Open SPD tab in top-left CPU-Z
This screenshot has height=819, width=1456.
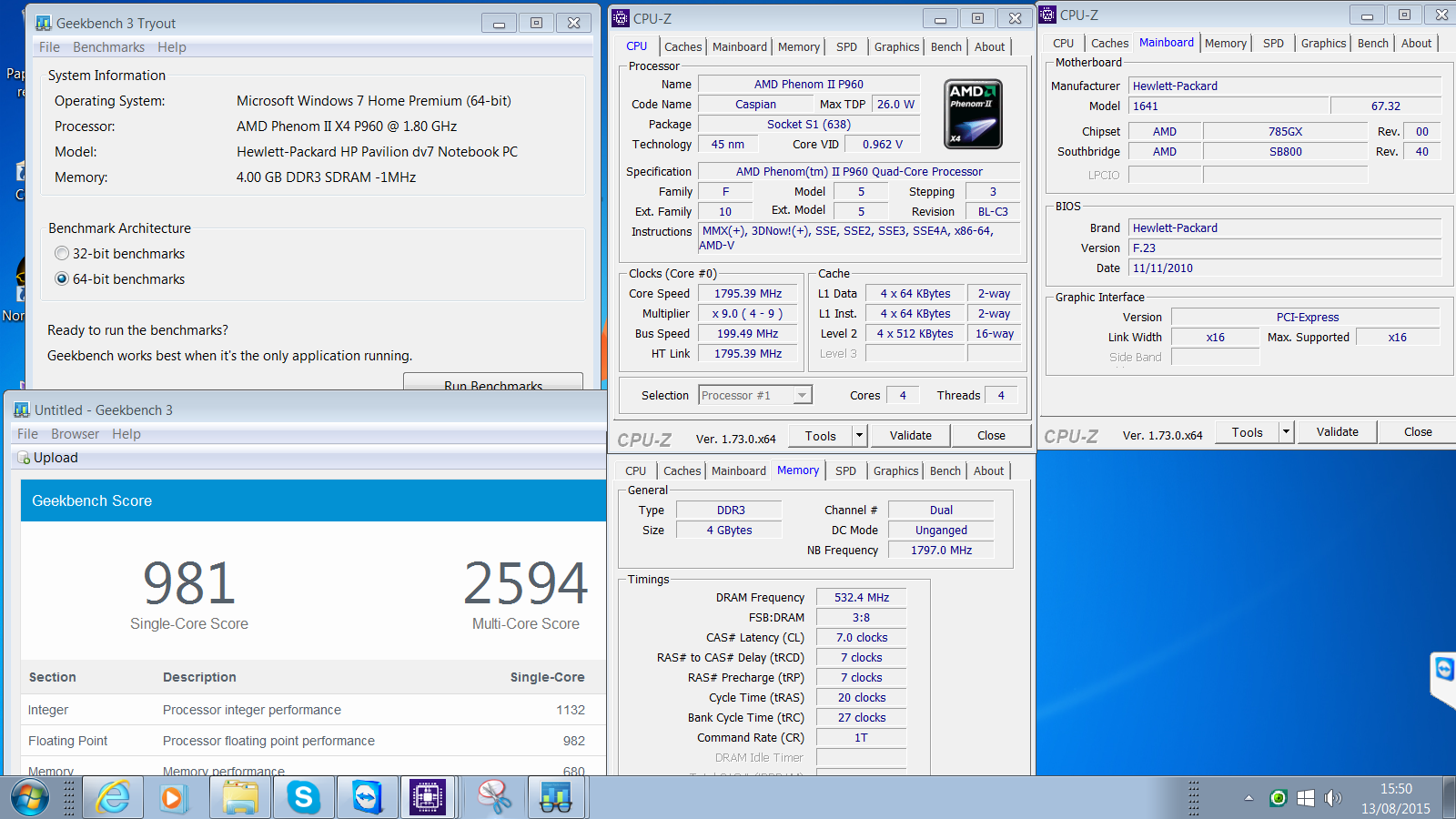(x=846, y=46)
